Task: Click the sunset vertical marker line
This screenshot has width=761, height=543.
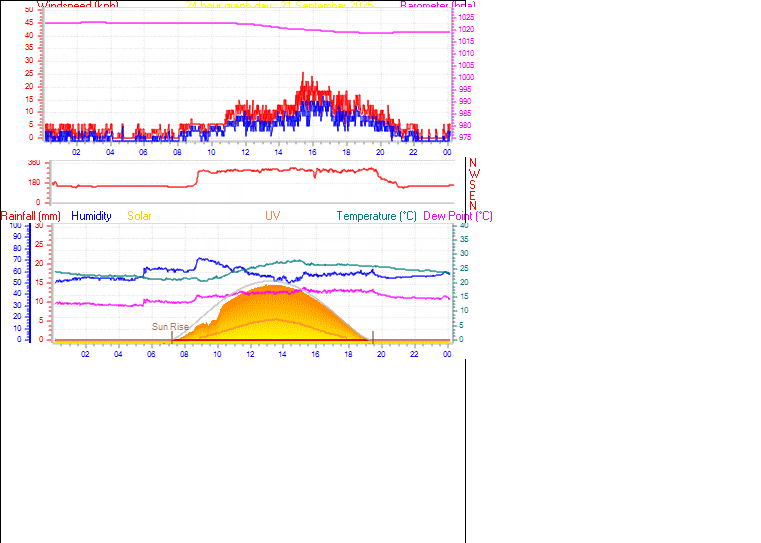Action: click(373, 336)
